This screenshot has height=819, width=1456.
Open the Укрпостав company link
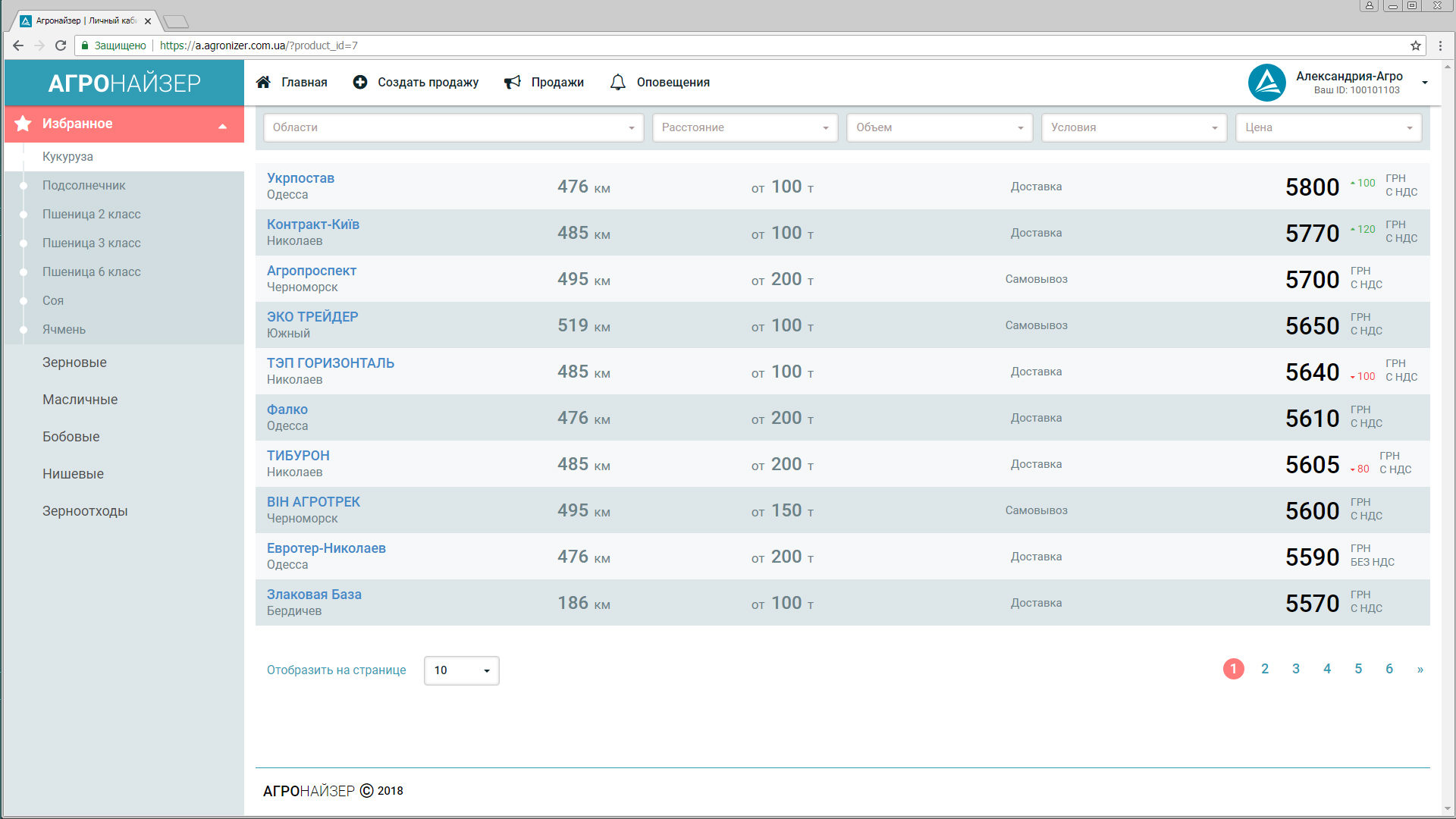[300, 178]
